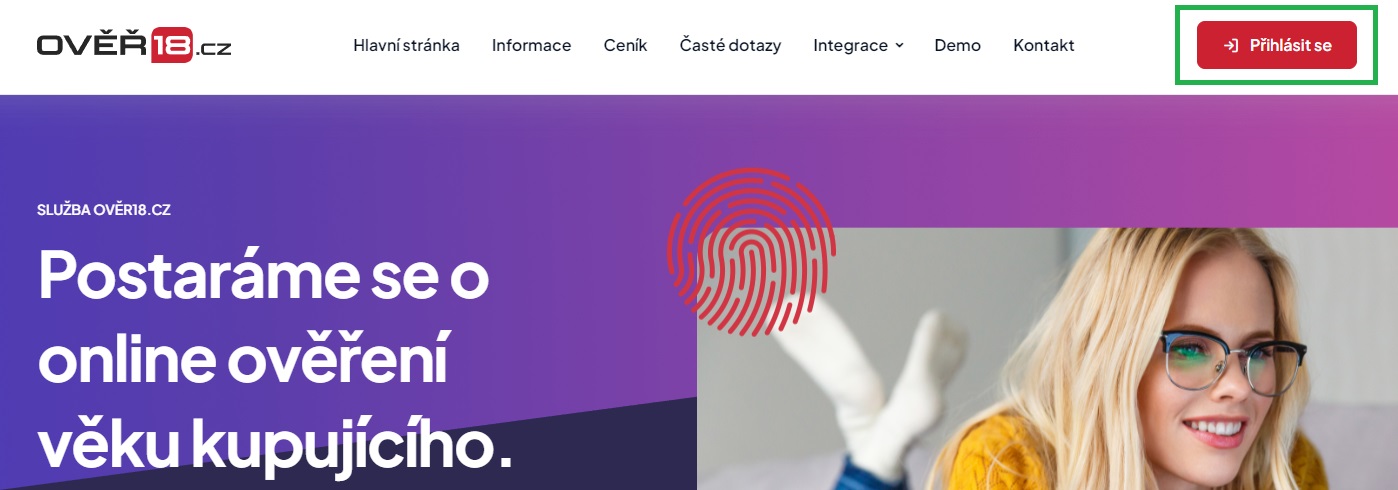Click the red 18 badge in the logo
Image resolution: width=1398 pixels, height=490 pixels.
pos(171,46)
